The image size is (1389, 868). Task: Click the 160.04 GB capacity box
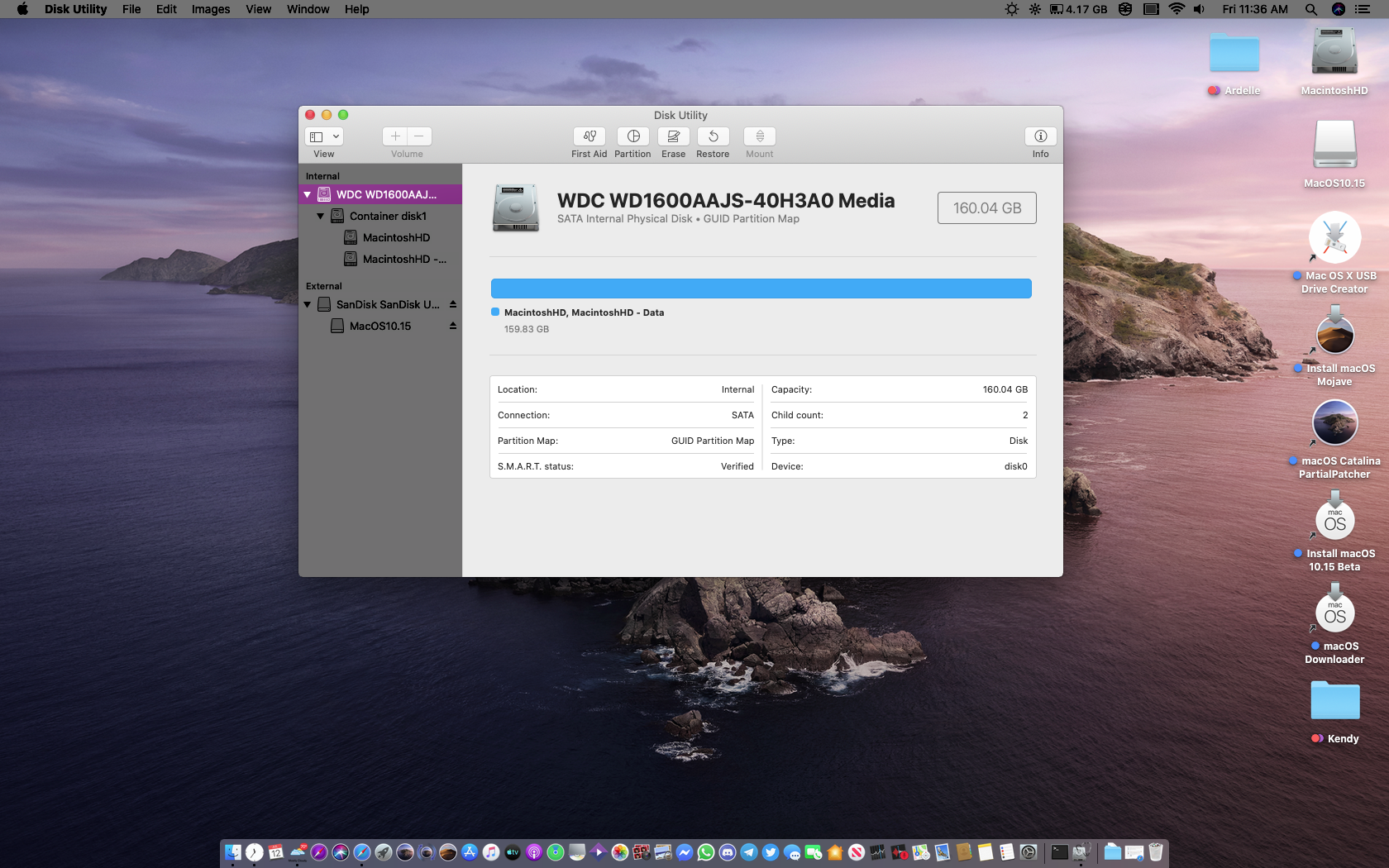987,208
